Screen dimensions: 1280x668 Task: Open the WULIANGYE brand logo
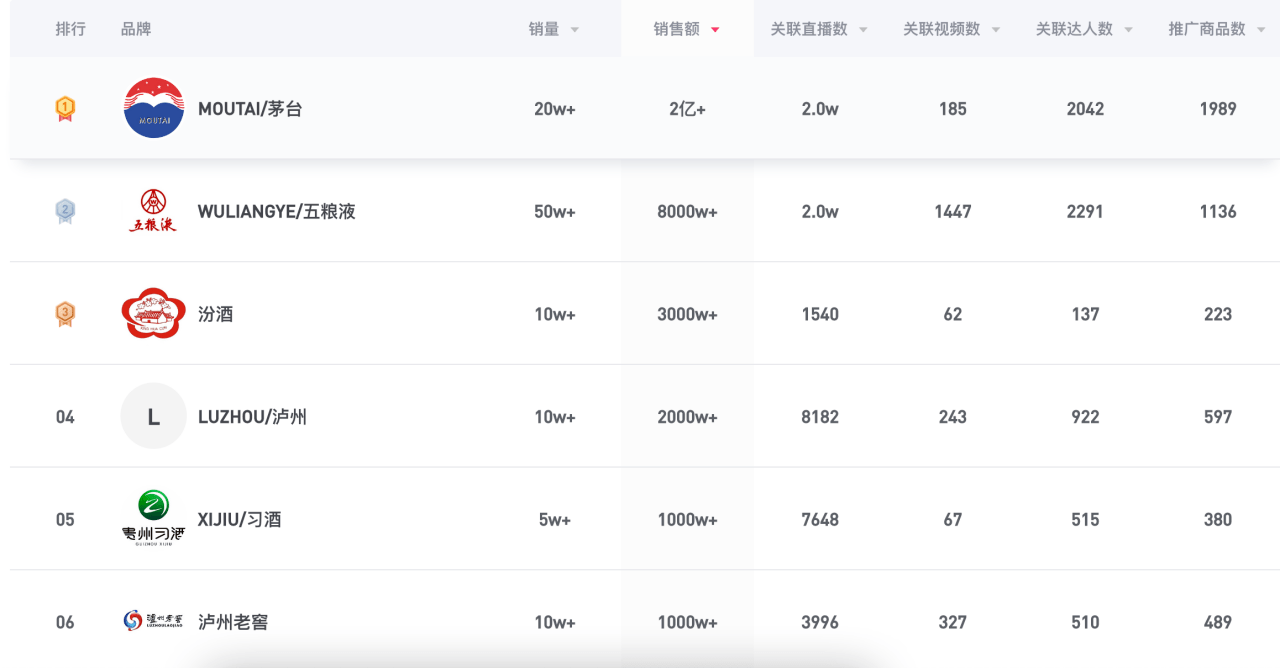(x=154, y=211)
